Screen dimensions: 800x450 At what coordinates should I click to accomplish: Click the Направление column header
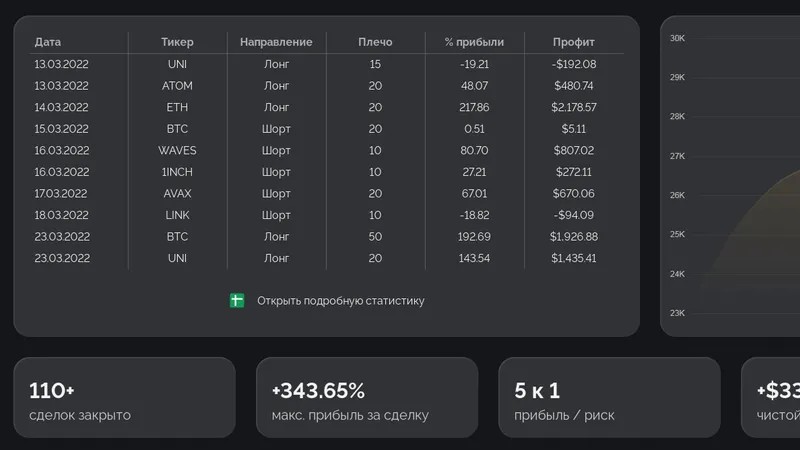coord(276,42)
